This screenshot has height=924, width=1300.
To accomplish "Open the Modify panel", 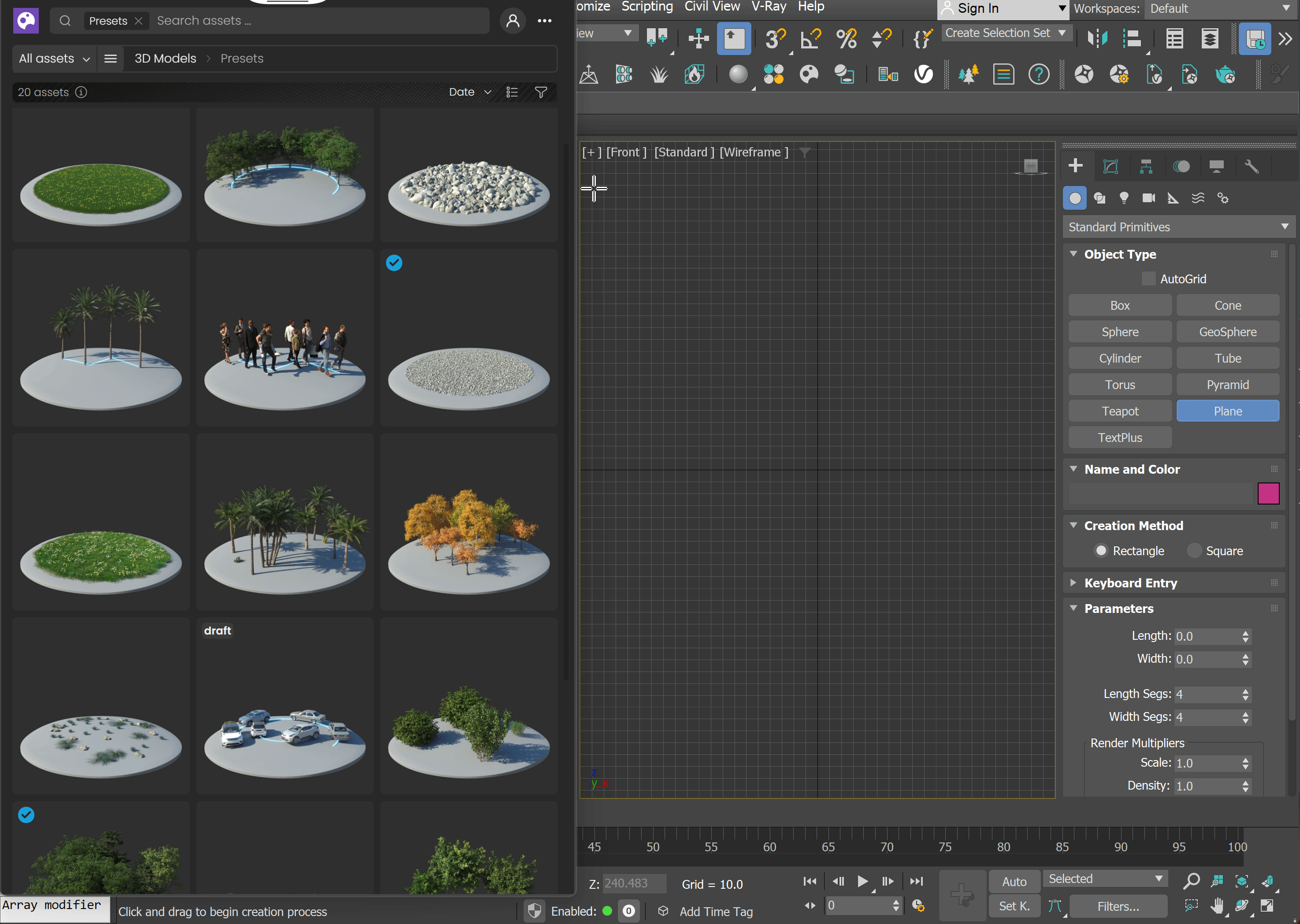I will pos(1111,166).
